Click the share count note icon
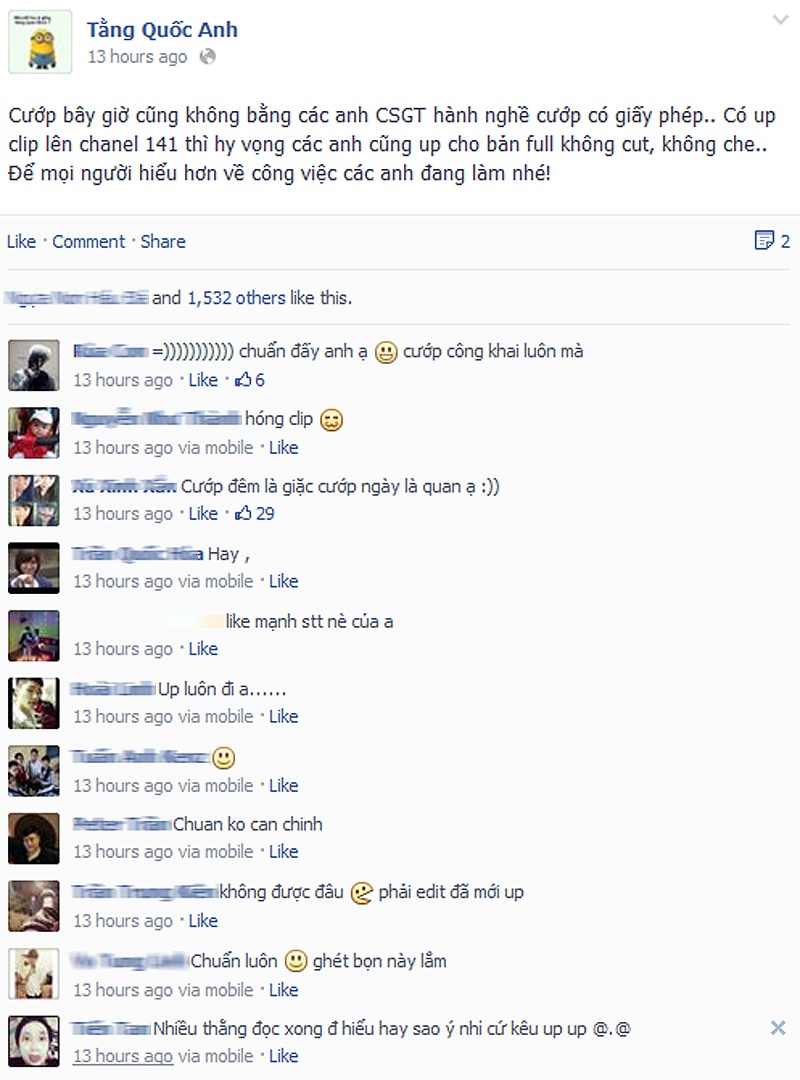 (x=764, y=240)
